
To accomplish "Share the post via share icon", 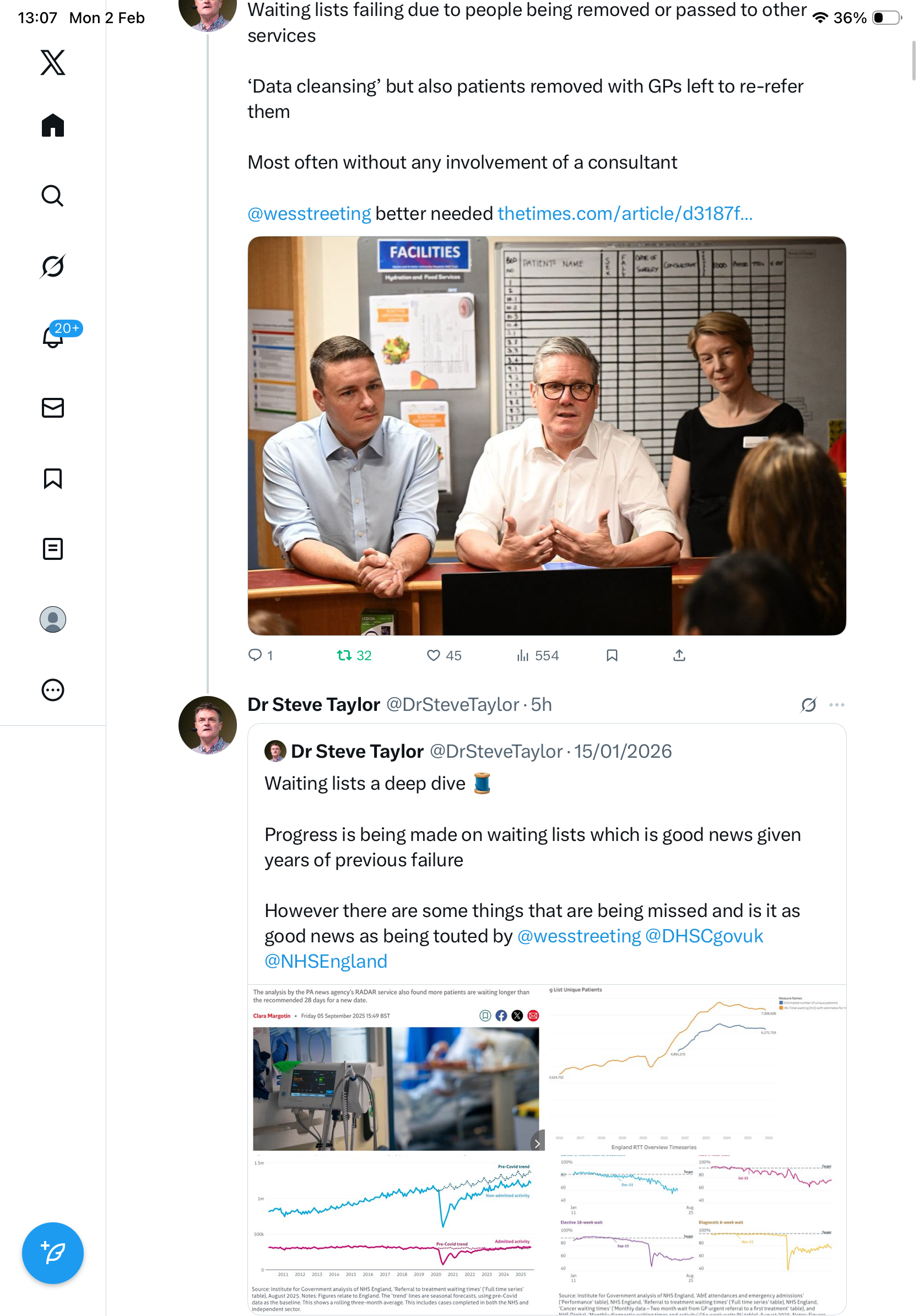I will pyautogui.click(x=679, y=655).
